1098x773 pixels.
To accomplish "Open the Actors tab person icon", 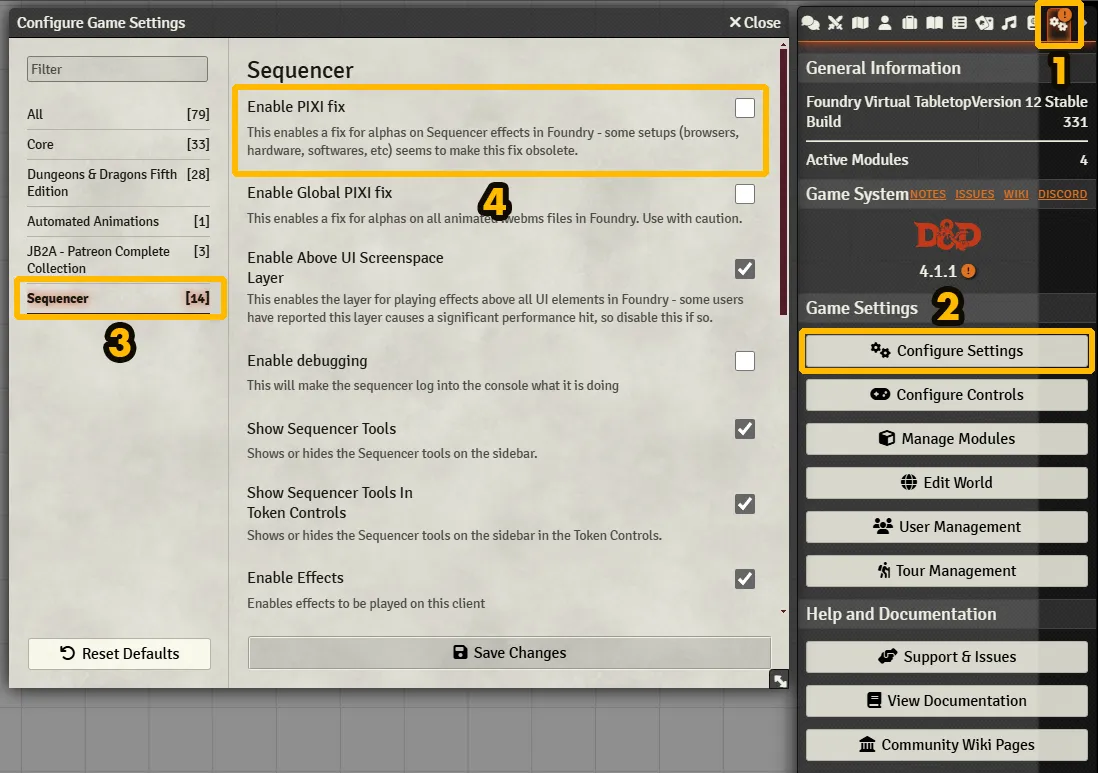I will (x=885, y=23).
